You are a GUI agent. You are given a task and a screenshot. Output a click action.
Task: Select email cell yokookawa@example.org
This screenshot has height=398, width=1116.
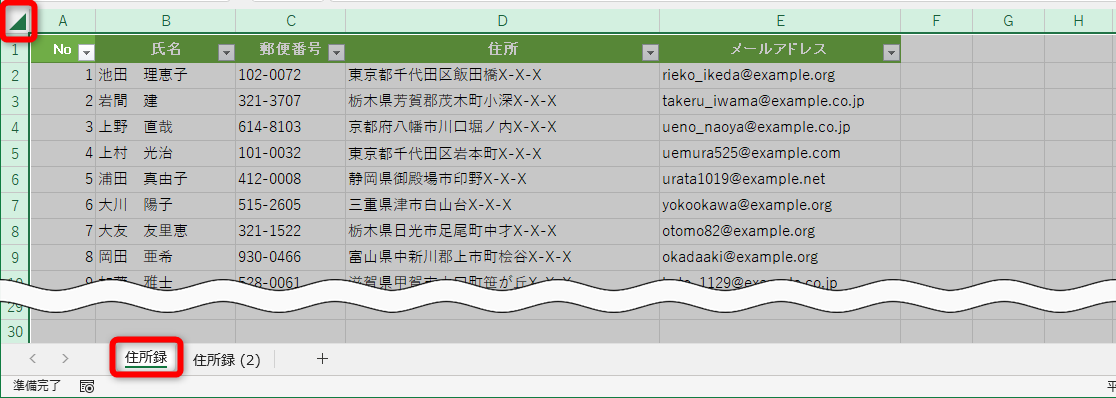coord(780,206)
